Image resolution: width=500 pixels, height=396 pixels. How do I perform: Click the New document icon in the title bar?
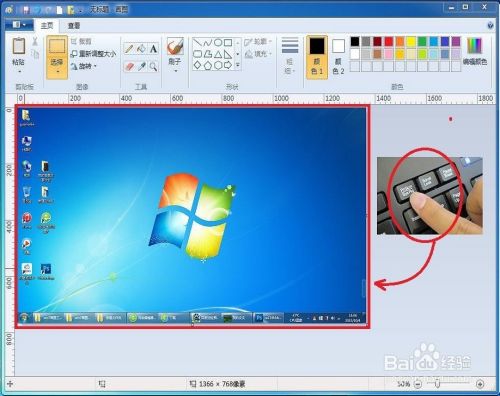[59, 10]
